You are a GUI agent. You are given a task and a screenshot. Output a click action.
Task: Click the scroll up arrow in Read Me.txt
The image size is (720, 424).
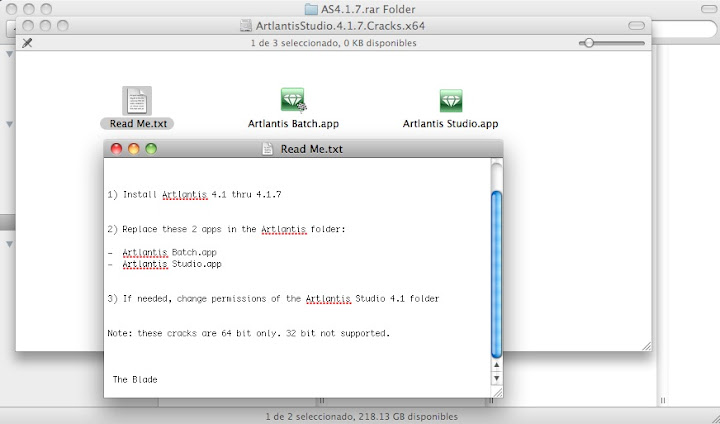coord(496,365)
